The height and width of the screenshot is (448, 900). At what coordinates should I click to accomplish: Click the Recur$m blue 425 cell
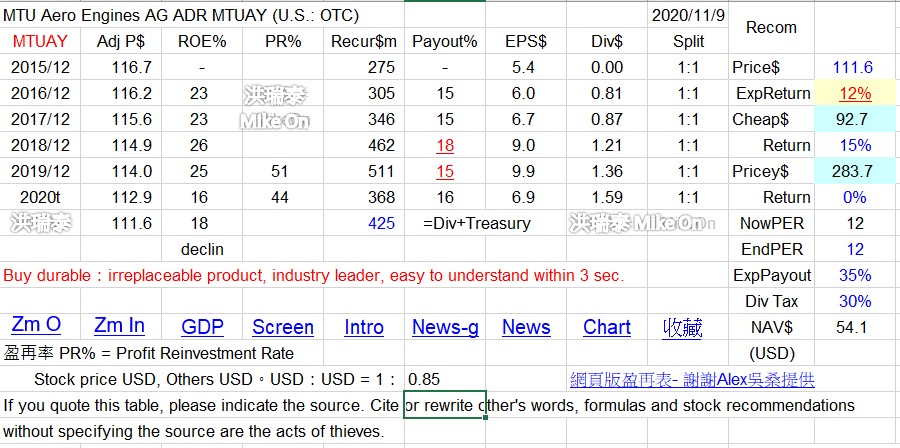coord(382,223)
